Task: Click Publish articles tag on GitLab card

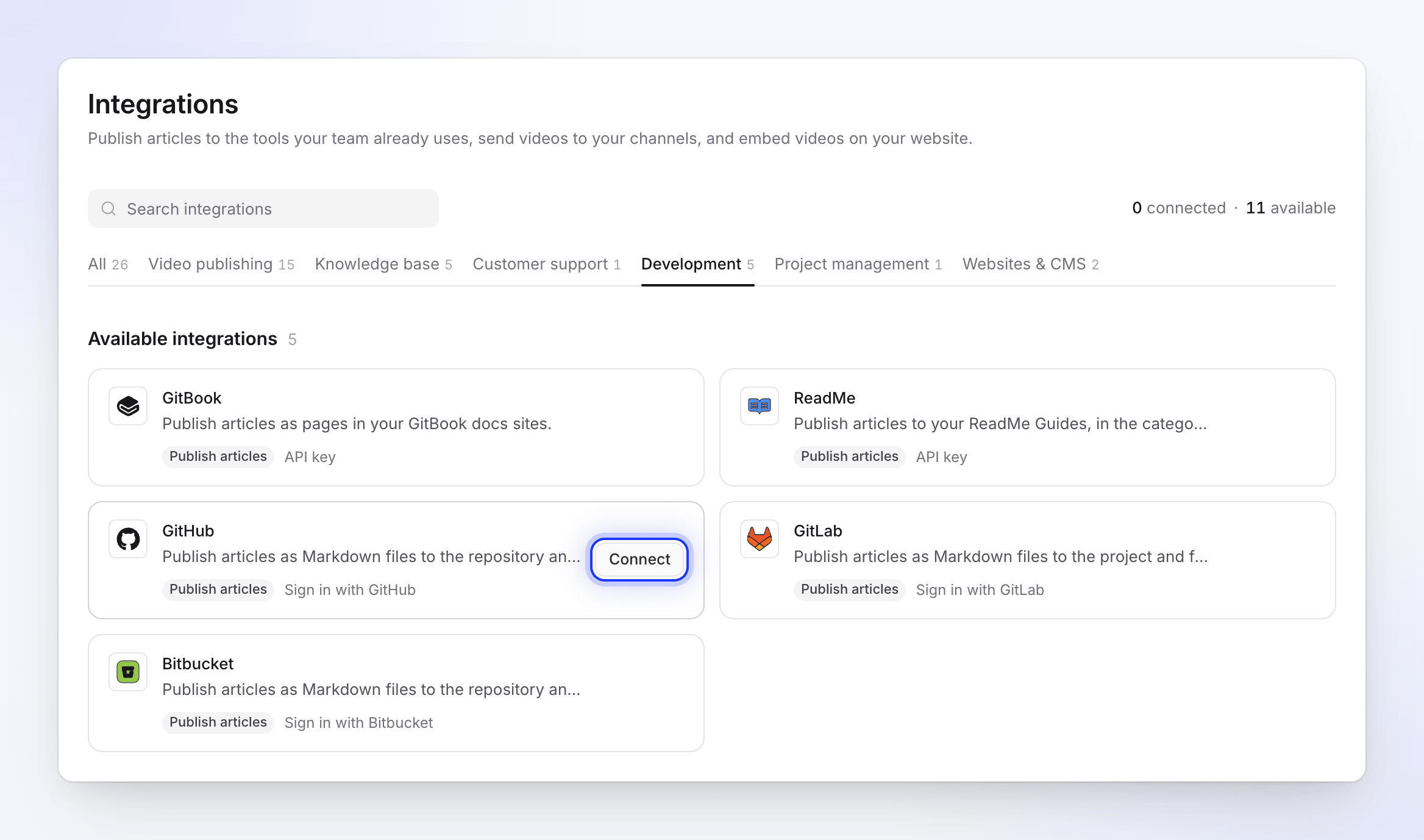Action: point(850,589)
